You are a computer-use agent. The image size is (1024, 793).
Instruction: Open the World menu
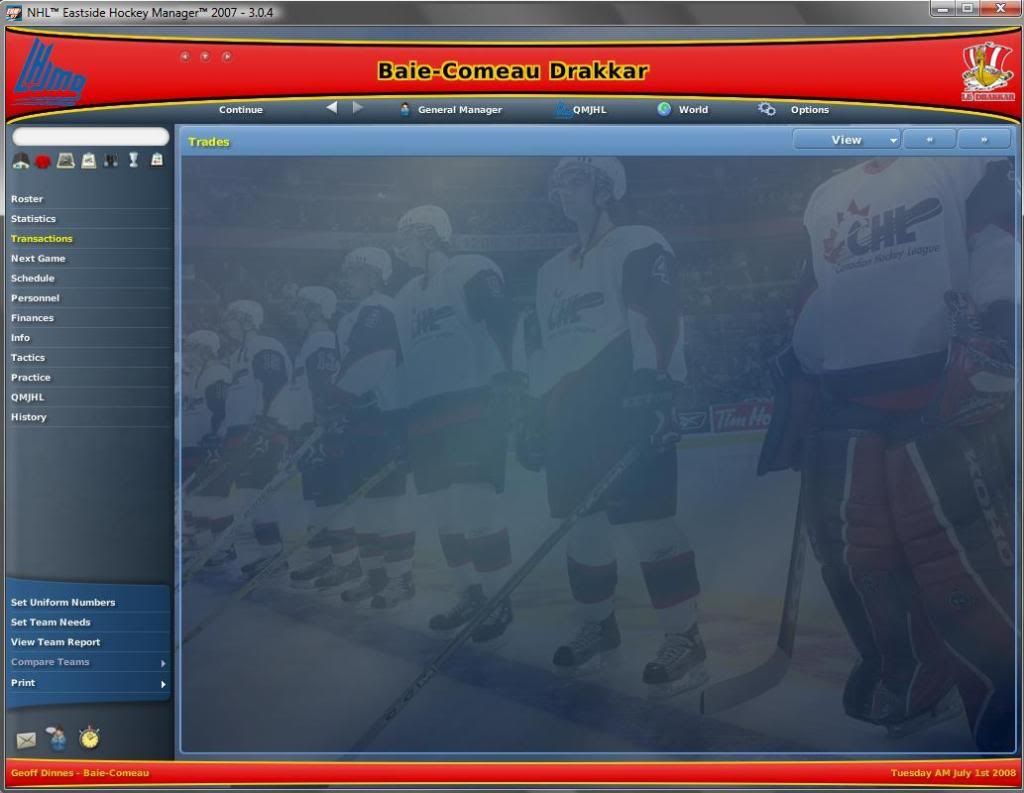click(x=693, y=110)
